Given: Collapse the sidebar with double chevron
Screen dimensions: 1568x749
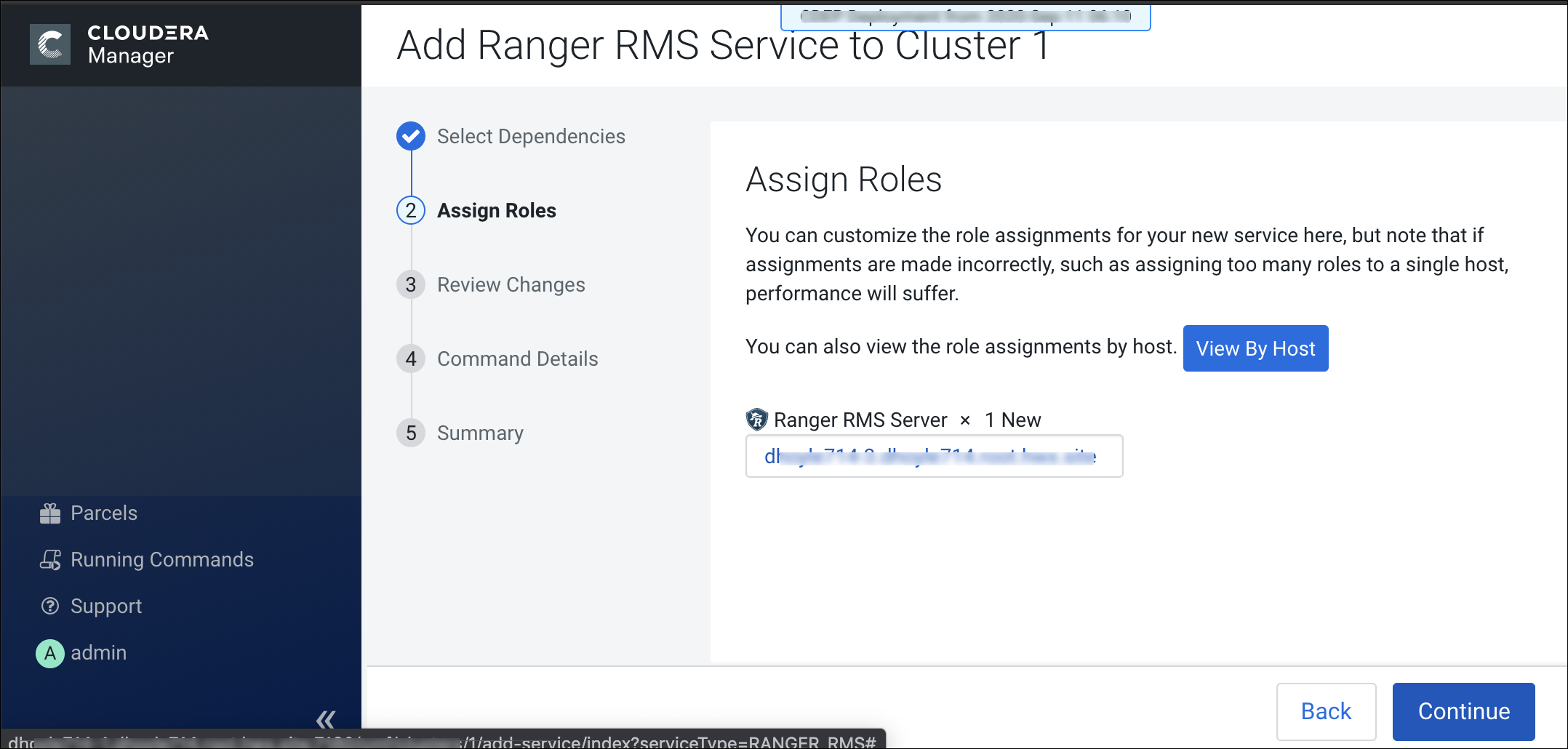Looking at the screenshot, I should [x=325, y=719].
